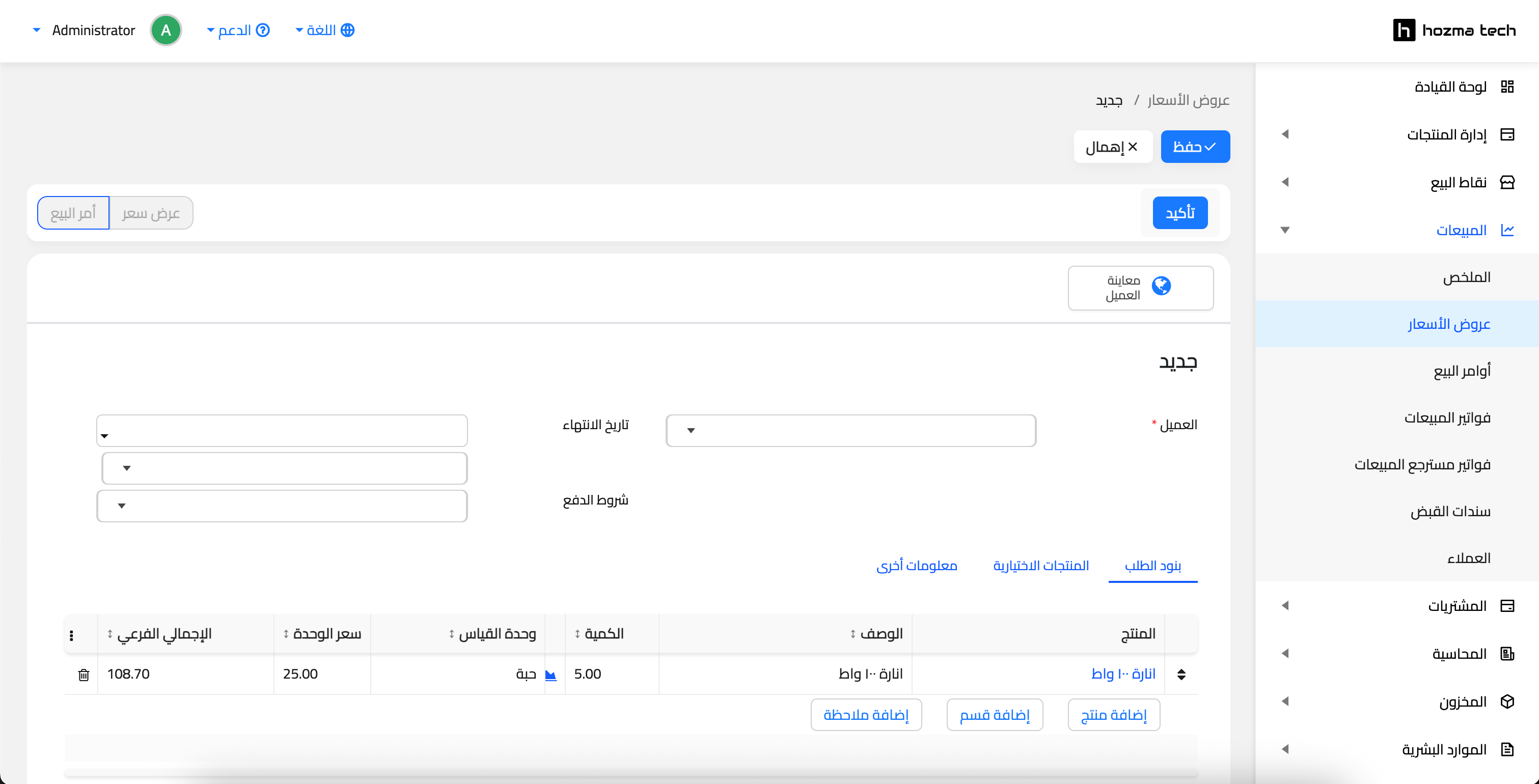Select the أمر البيع status stage
Image resolution: width=1539 pixels, height=784 pixels.
(73, 213)
